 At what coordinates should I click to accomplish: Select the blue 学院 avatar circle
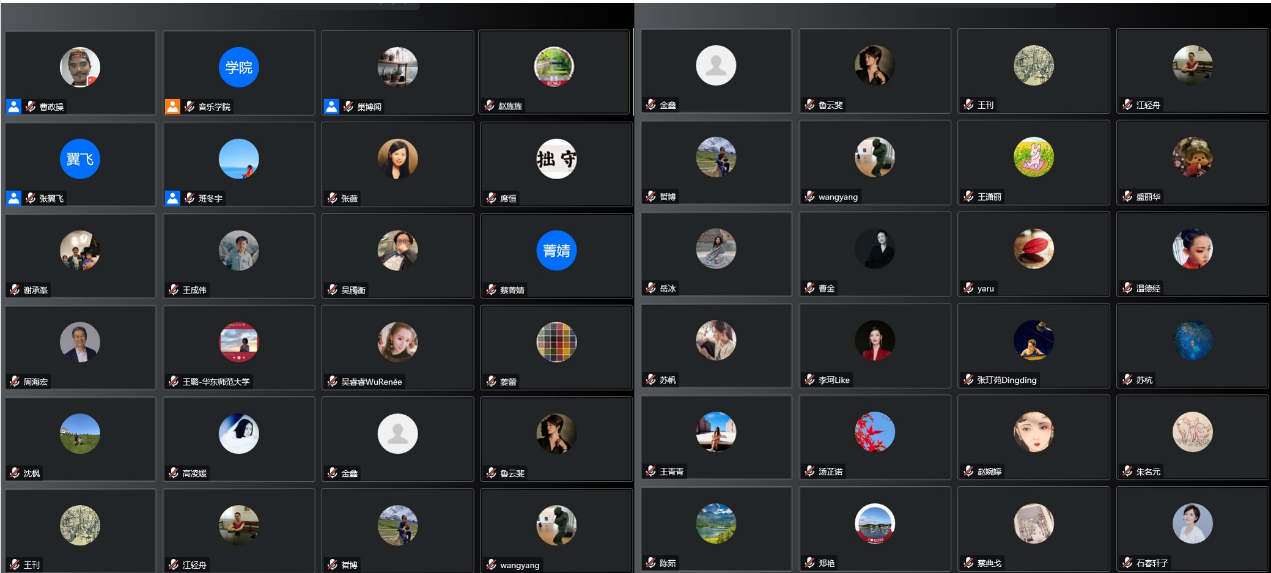tap(239, 67)
